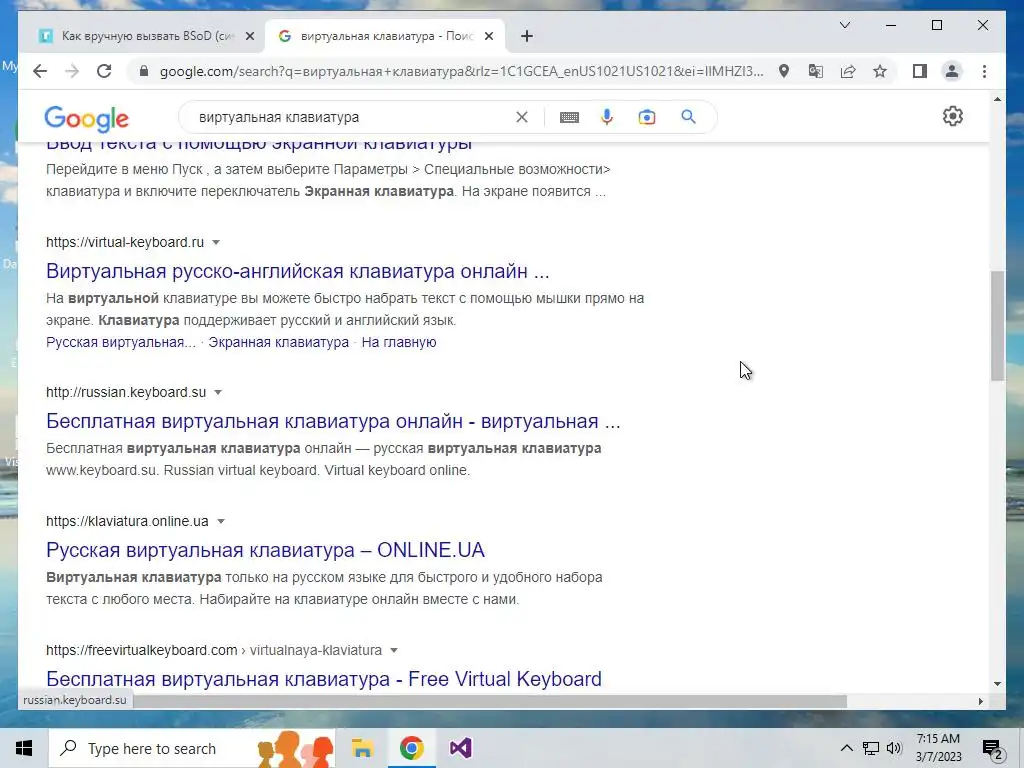Expand options for freevirtualkeyboard.com result
This screenshot has width=1024, height=768.
[394, 650]
